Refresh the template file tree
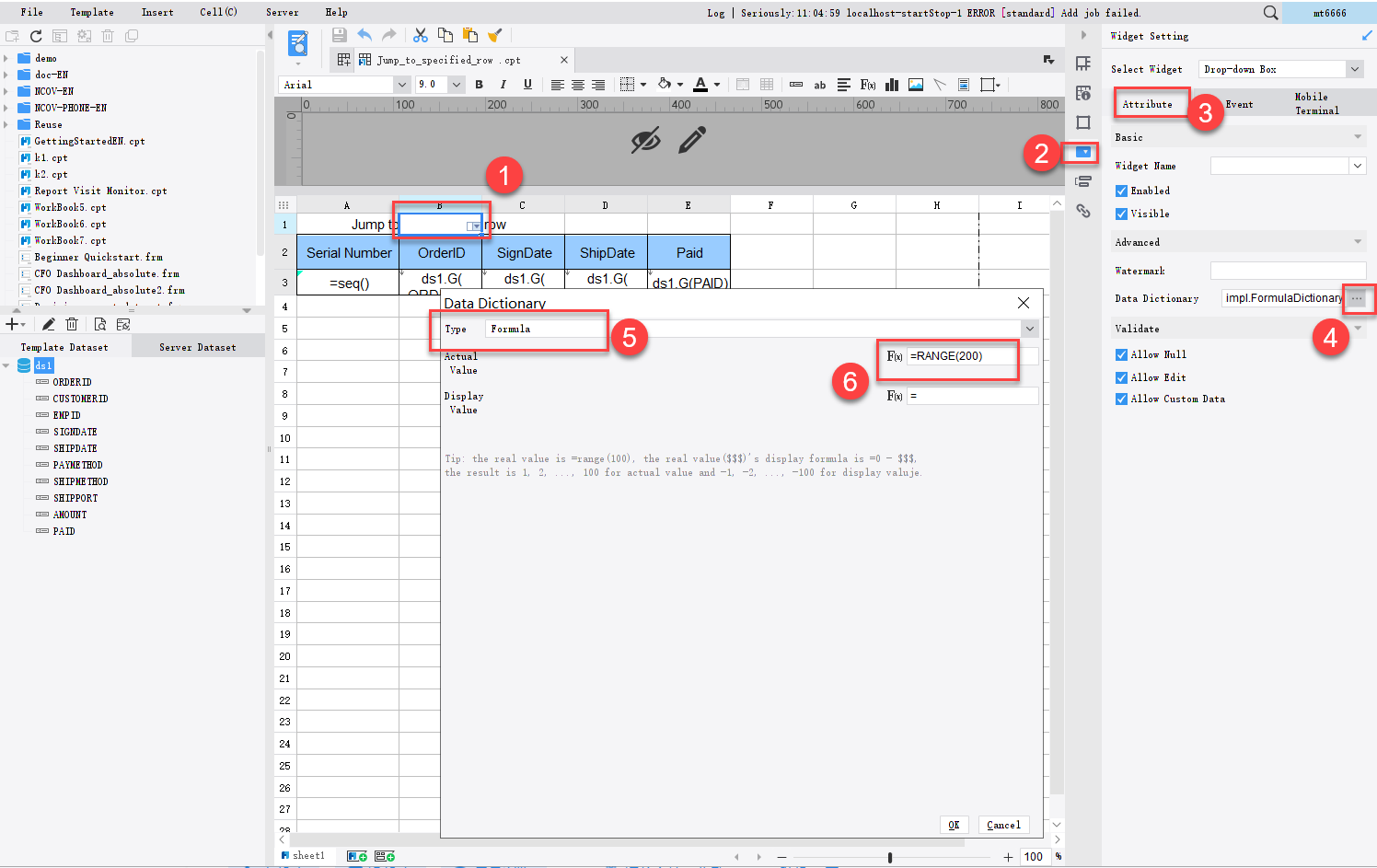Screen dimensions: 1377x868 (36, 36)
